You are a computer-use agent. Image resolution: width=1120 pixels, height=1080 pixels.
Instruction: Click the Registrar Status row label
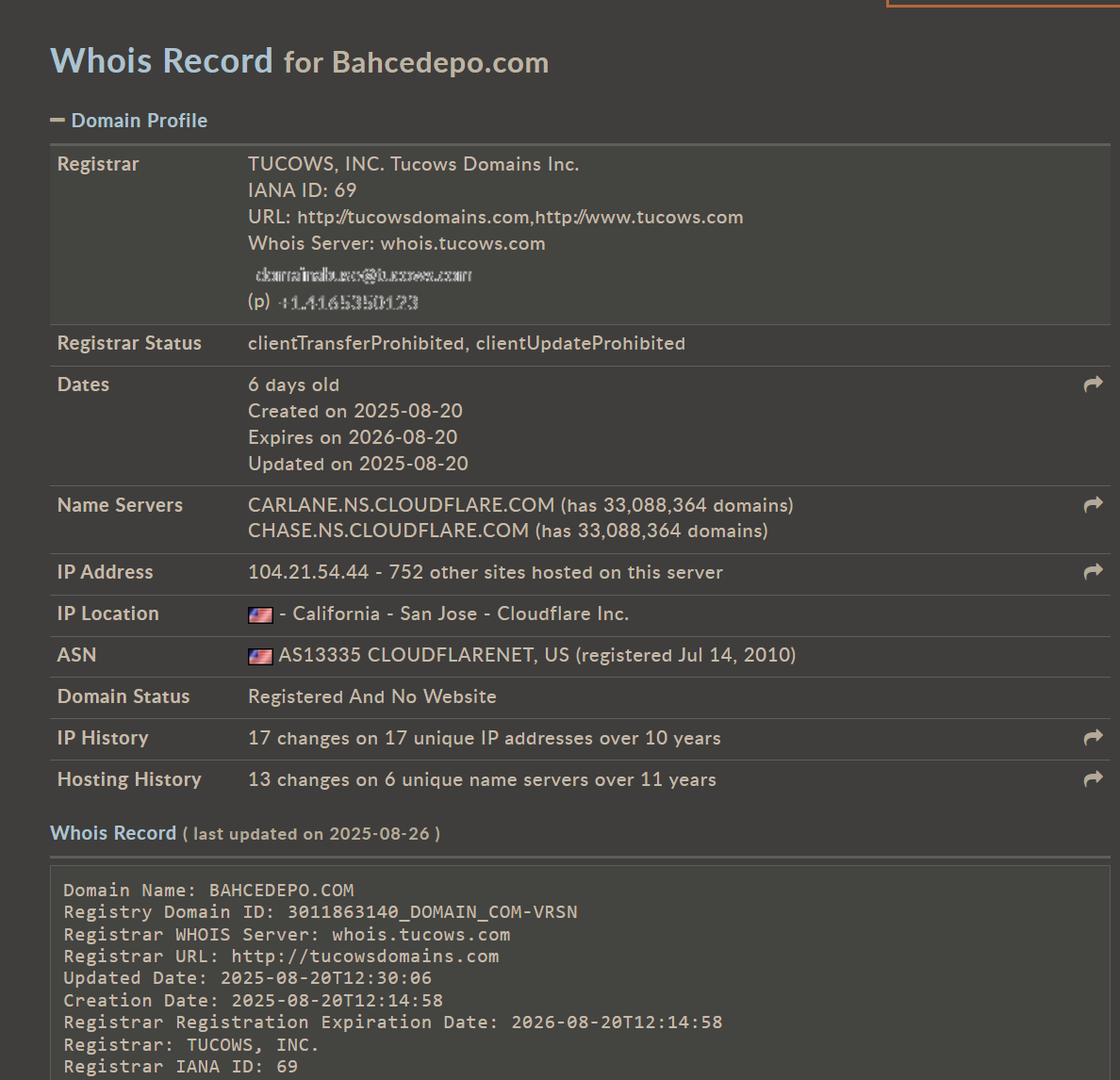[129, 343]
